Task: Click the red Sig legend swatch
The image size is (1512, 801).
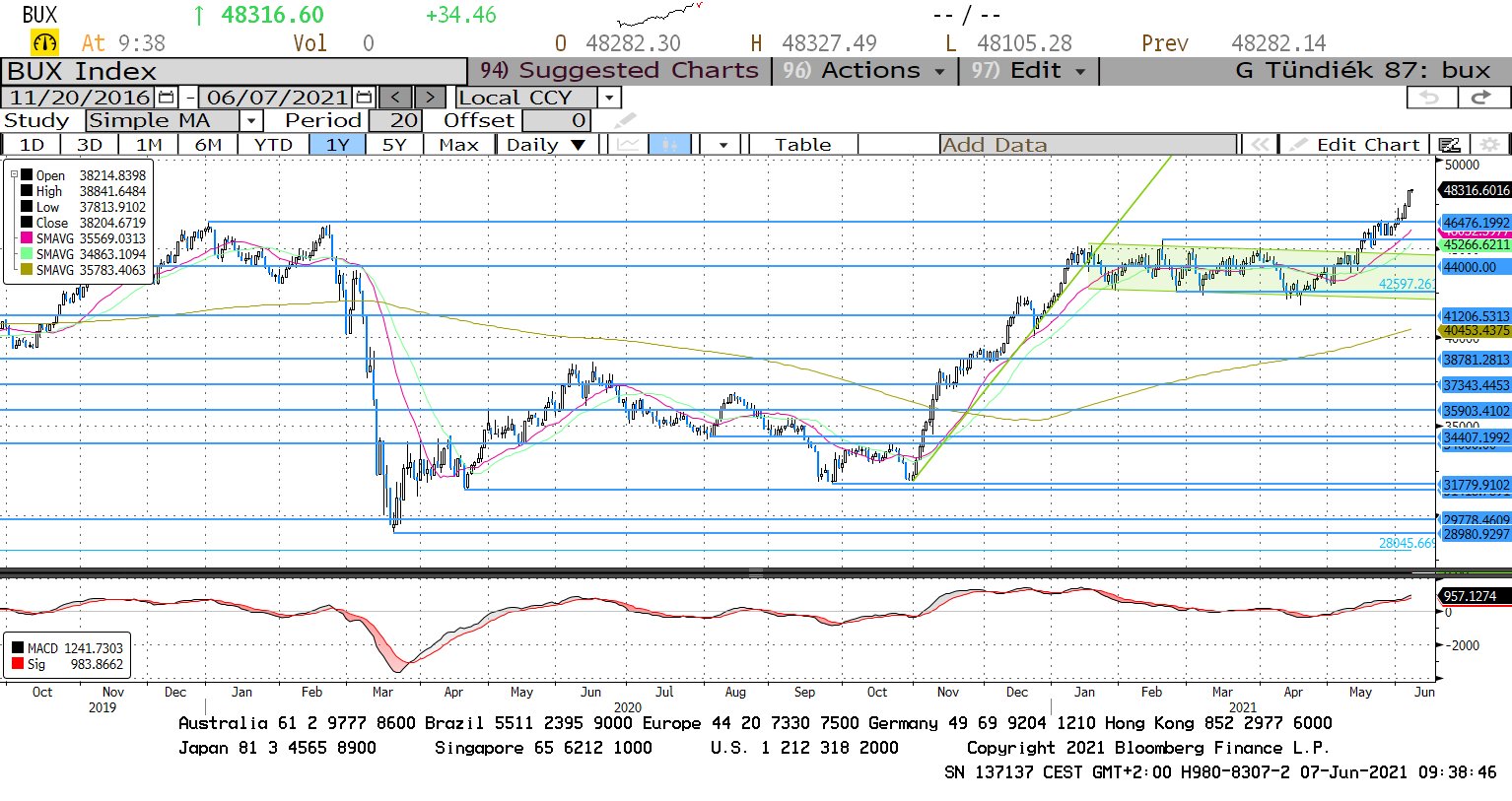Action: 18,664
